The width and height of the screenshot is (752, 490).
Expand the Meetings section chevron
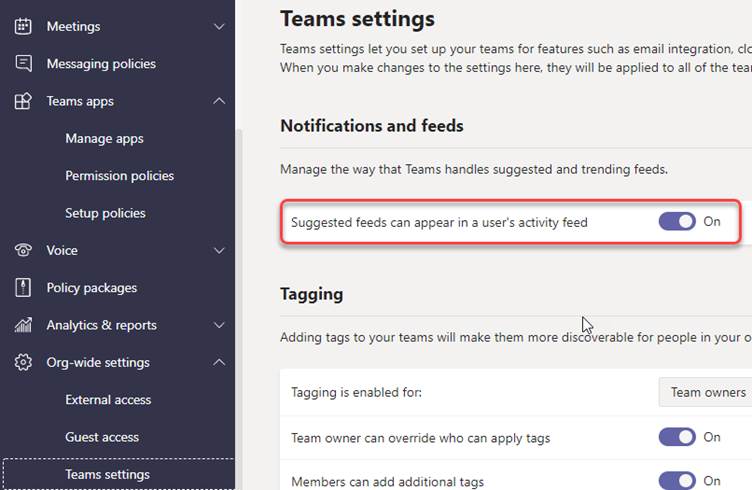pos(219,26)
